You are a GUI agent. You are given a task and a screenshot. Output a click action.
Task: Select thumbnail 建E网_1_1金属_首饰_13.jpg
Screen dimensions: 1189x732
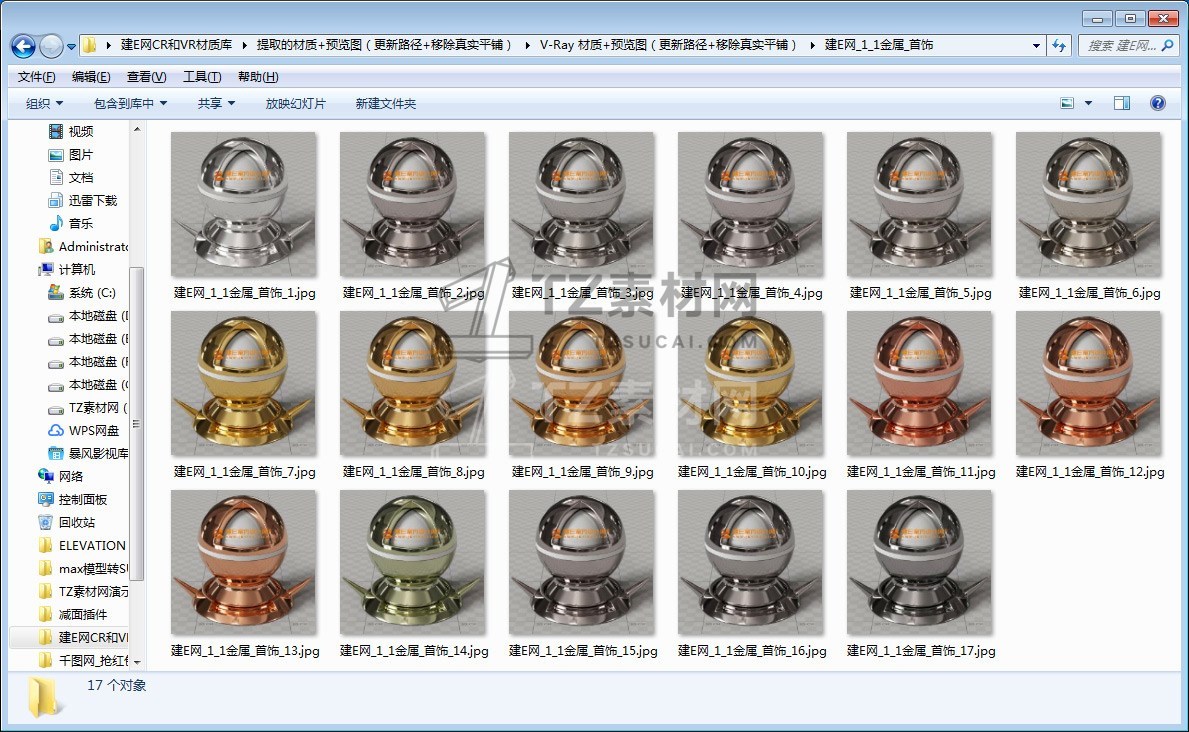click(243, 562)
